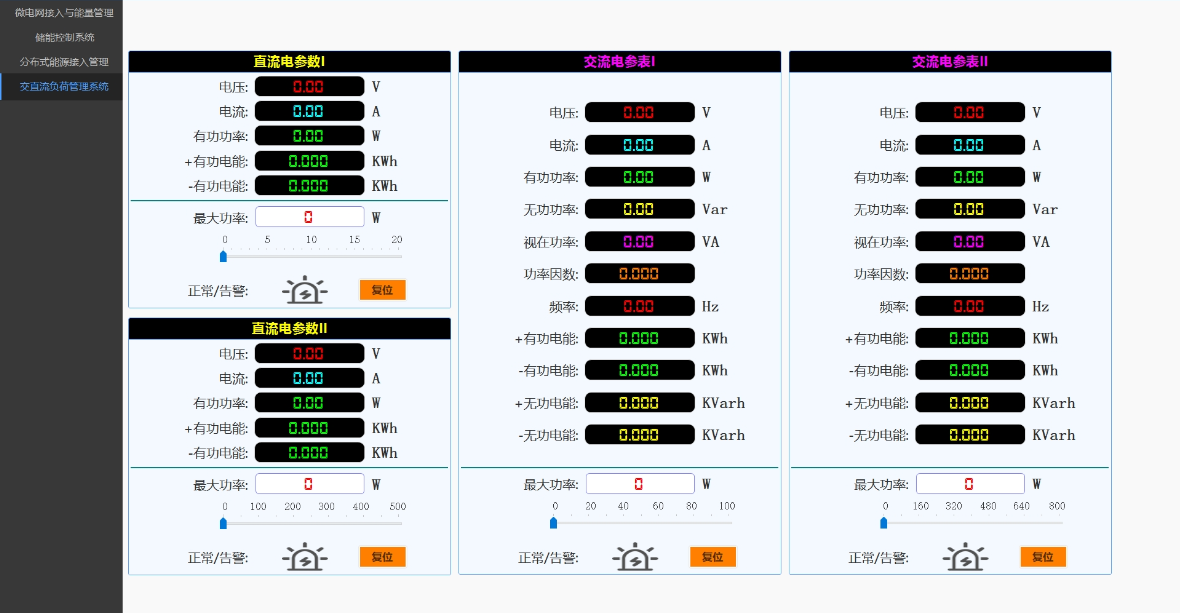The image size is (1180, 613).
Task: Open 微电网接入与能量管理 in the sidebar
Action: tap(64, 13)
